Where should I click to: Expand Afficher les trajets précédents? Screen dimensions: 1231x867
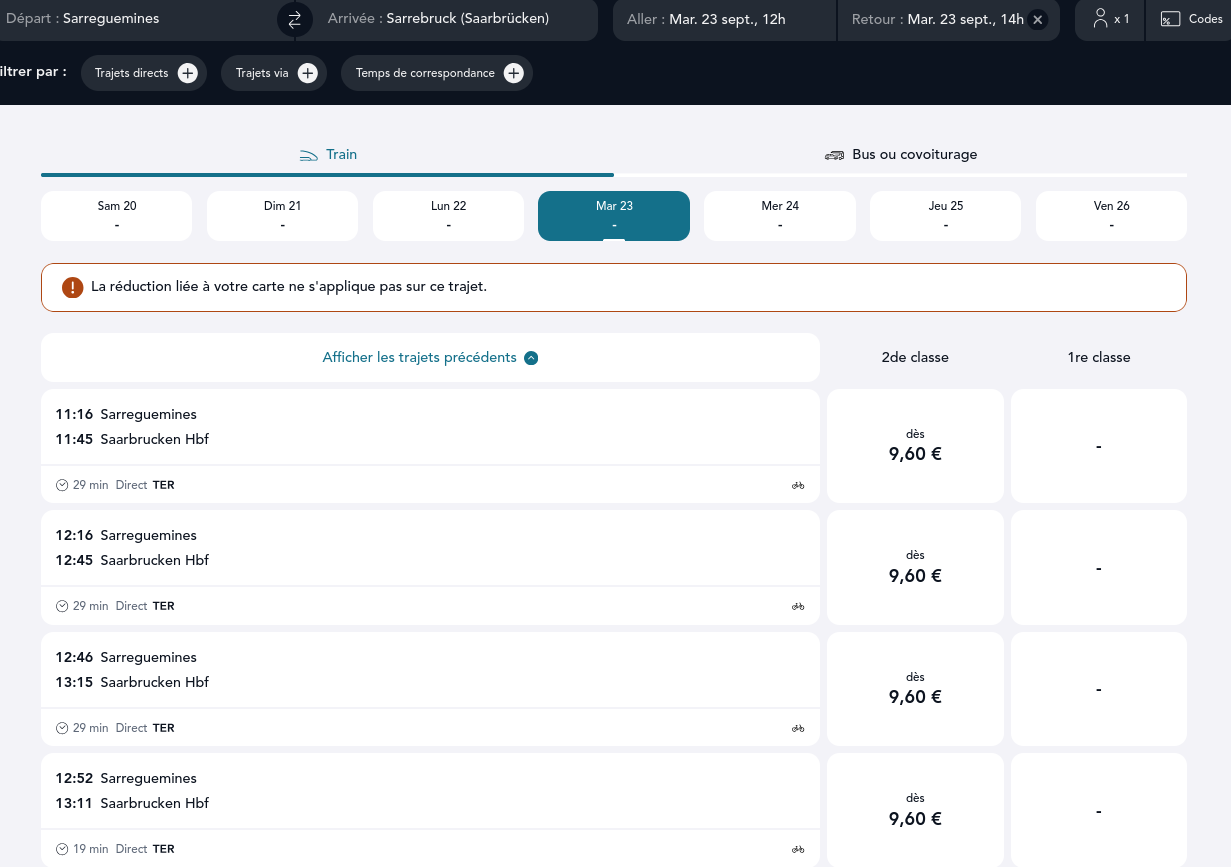click(430, 357)
